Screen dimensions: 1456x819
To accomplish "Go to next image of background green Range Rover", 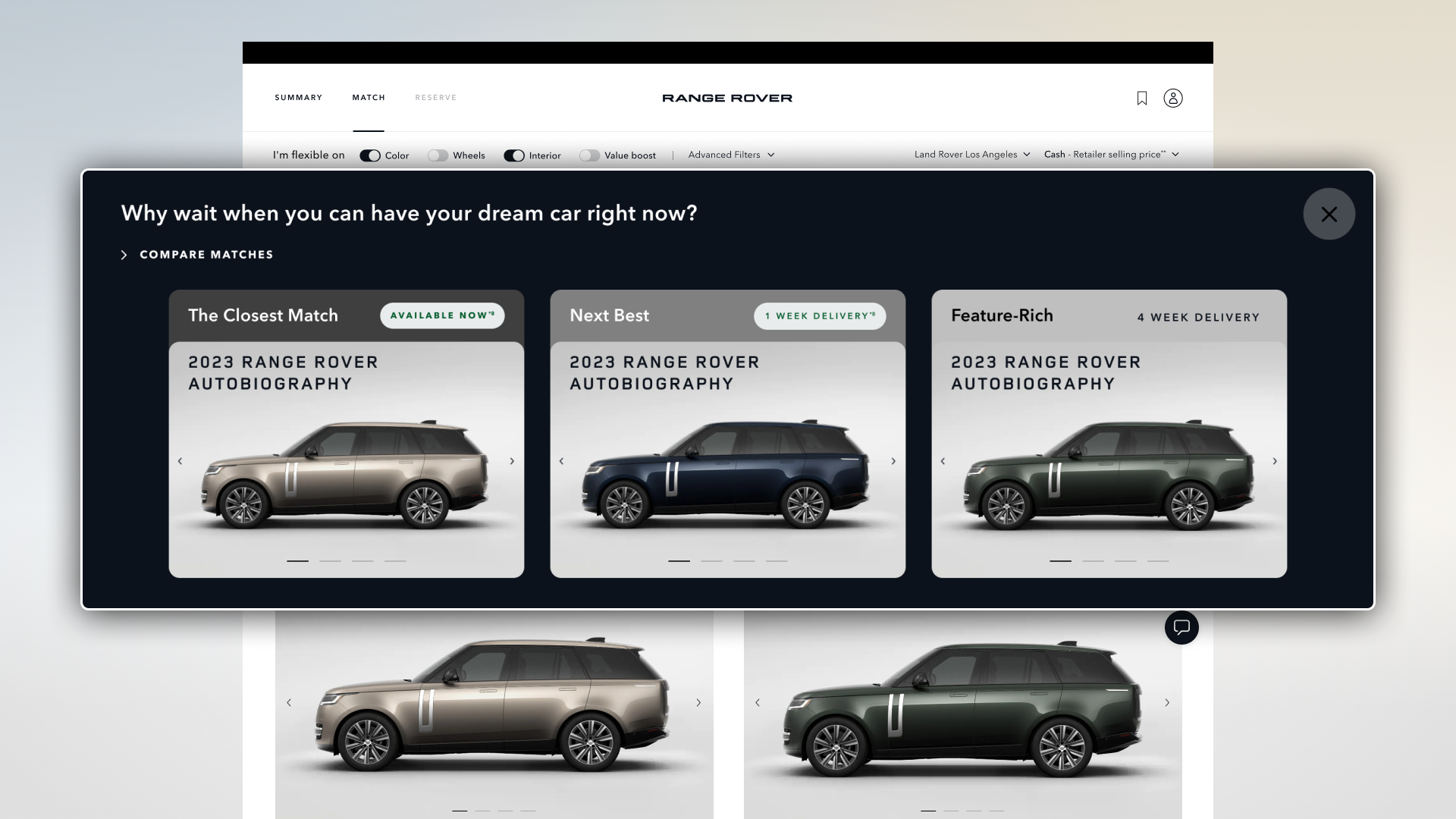I will tap(1167, 703).
